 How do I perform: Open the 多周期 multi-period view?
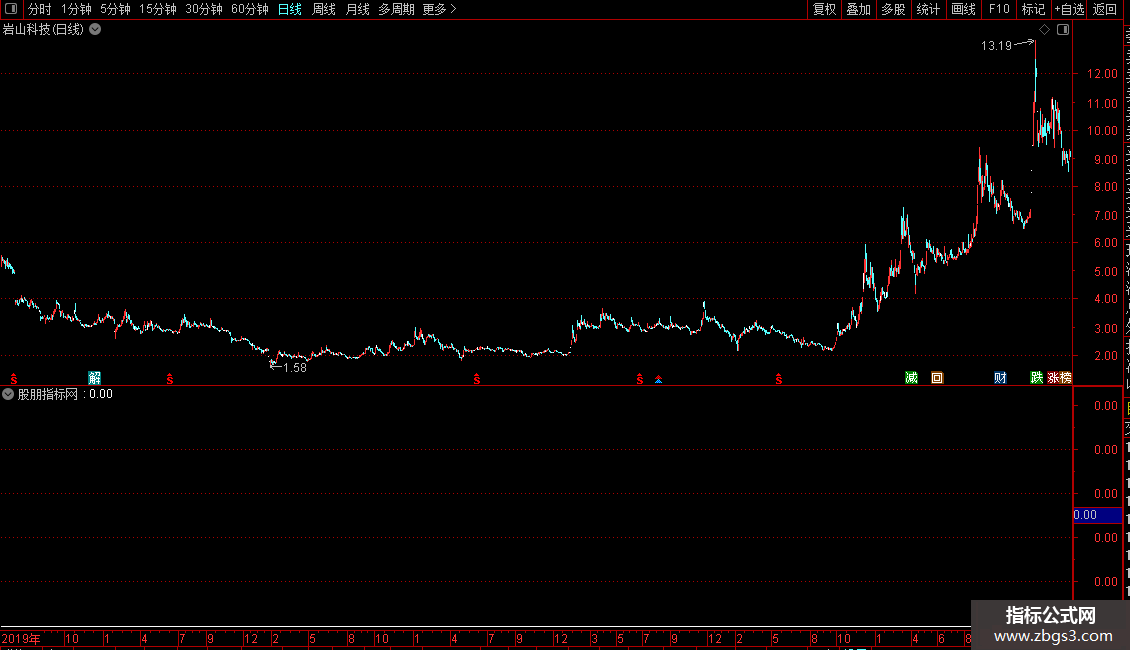(396, 9)
